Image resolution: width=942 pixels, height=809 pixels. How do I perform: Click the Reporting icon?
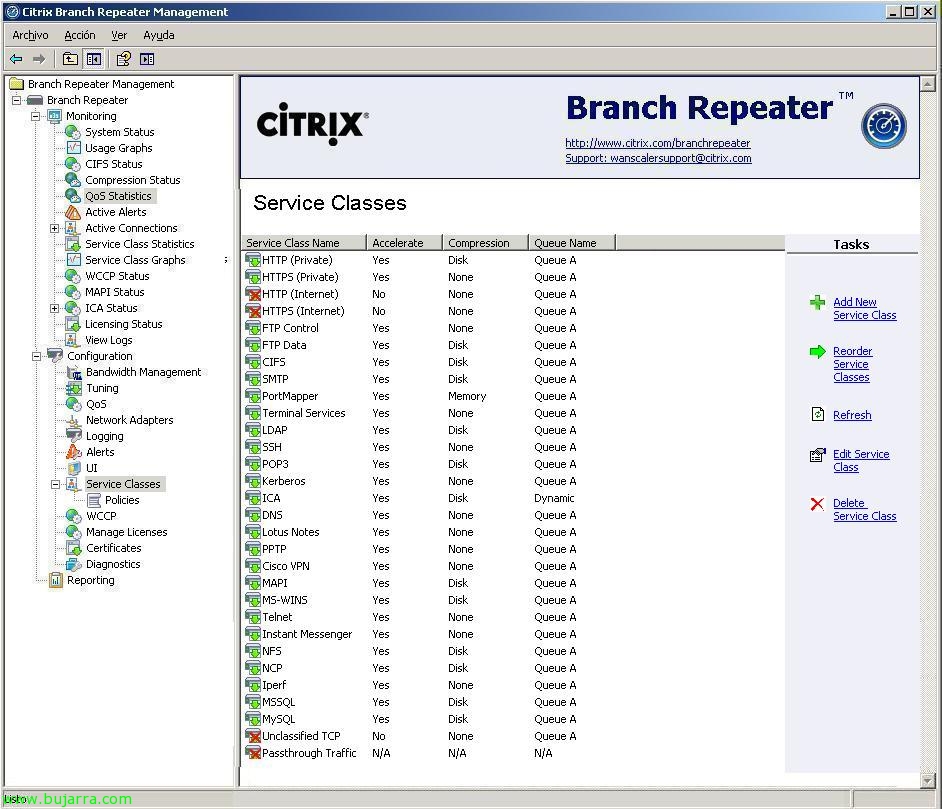click(x=56, y=580)
